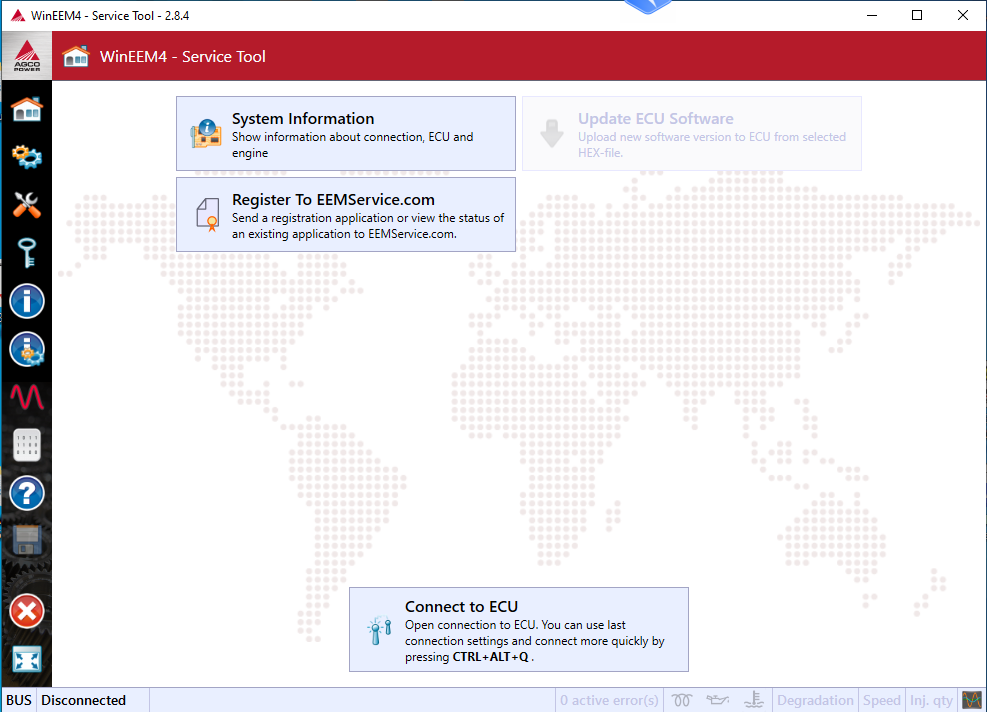Click the coolant temperature status icon
Viewport: 987px width, 712px height.
click(x=753, y=700)
